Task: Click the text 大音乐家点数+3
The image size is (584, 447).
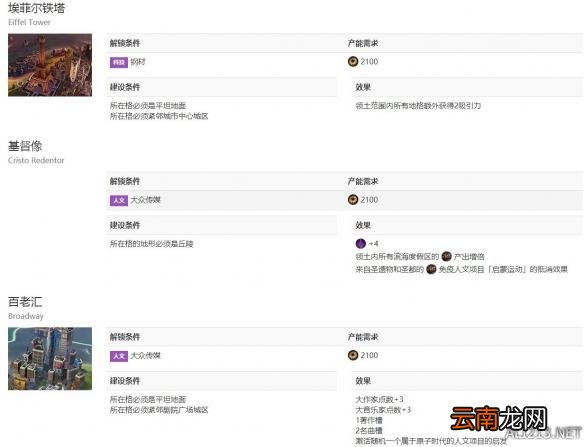Action: click(383, 410)
